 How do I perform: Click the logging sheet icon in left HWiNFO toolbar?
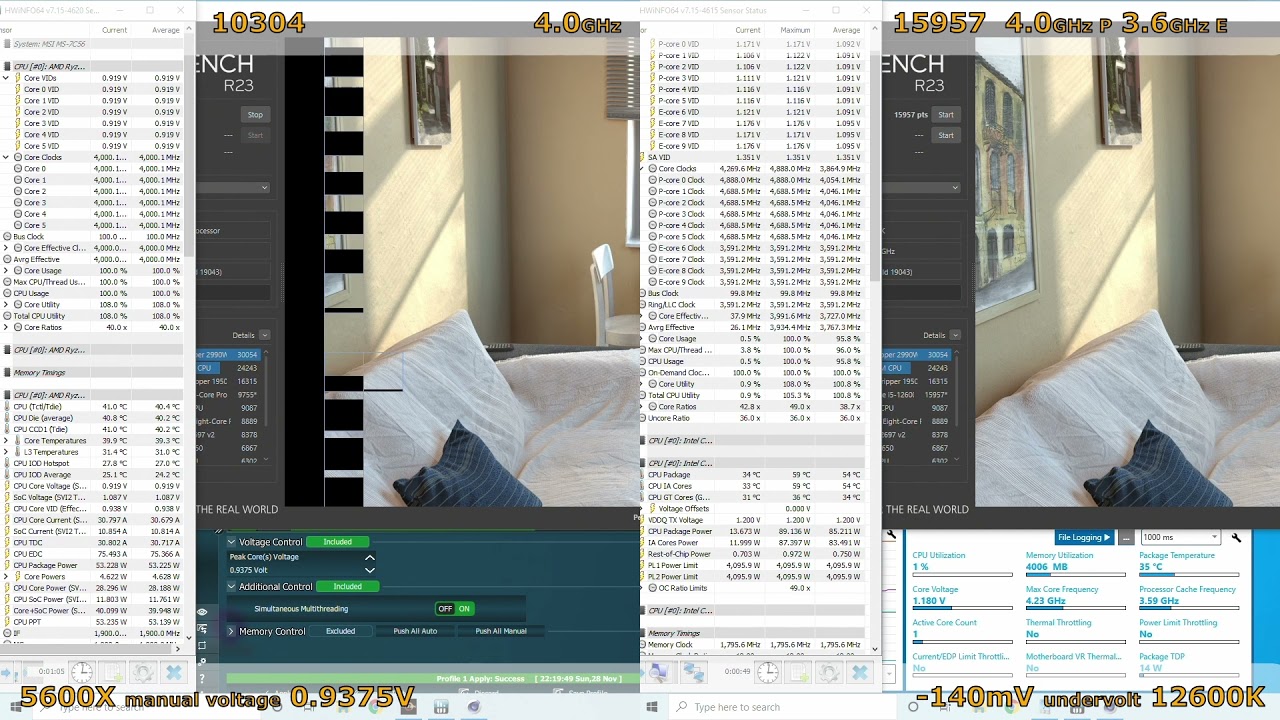(x=113, y=673)
